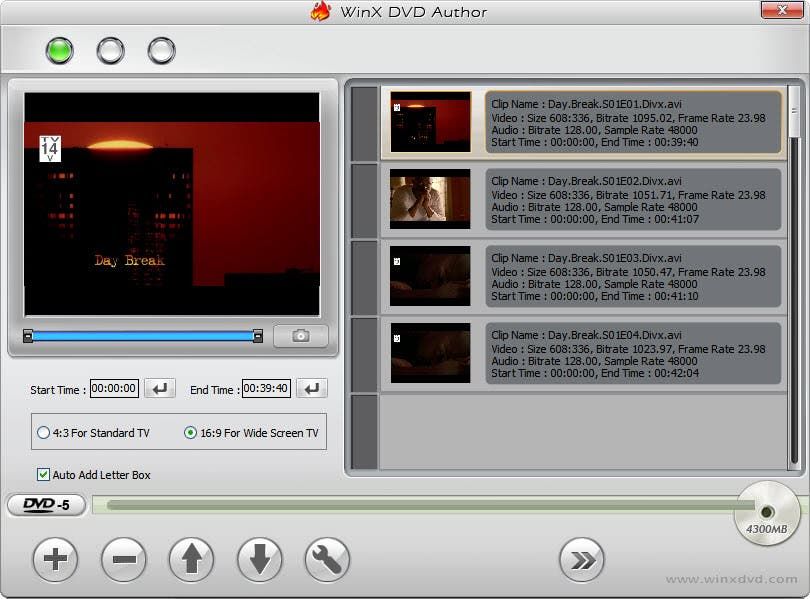The image size is (810, 599).
Task: Click the plus add-file button
Action: coord(55,559)
